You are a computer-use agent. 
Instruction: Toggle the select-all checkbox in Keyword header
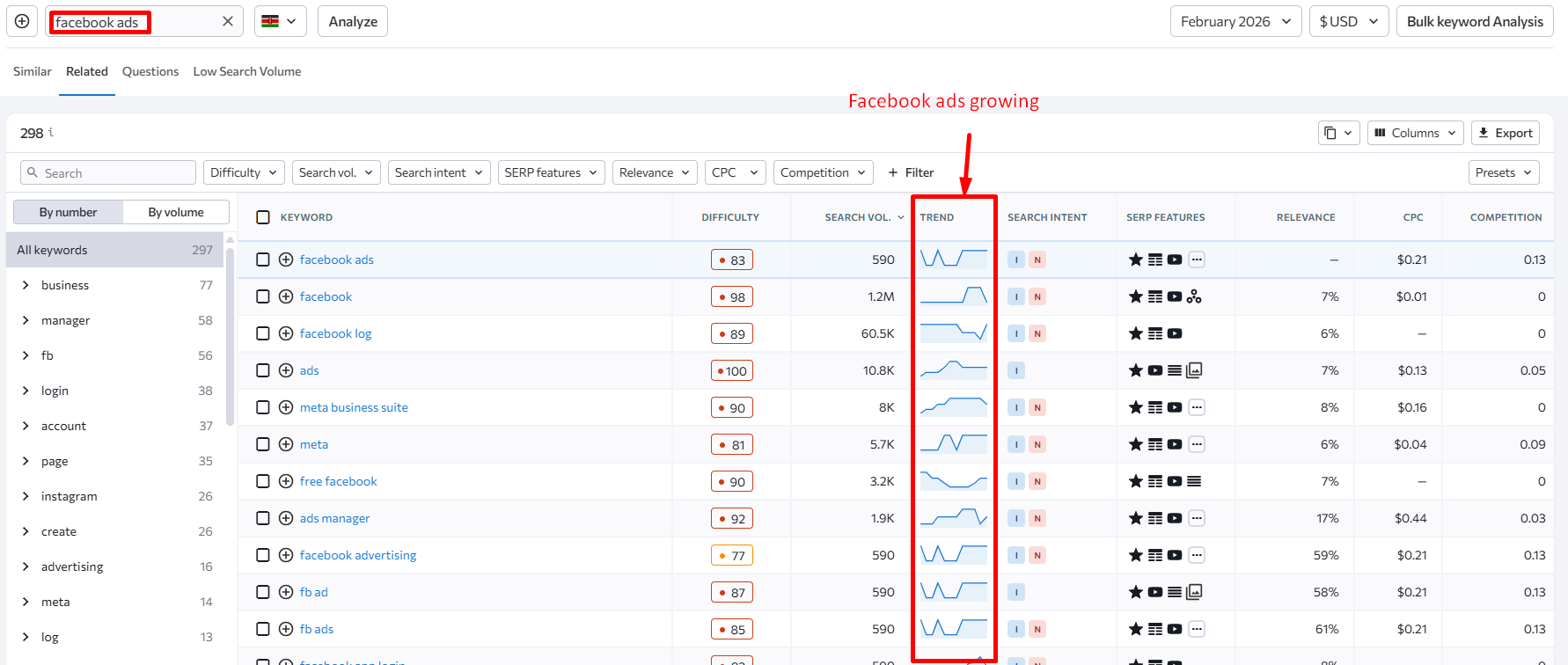(263, 217)
